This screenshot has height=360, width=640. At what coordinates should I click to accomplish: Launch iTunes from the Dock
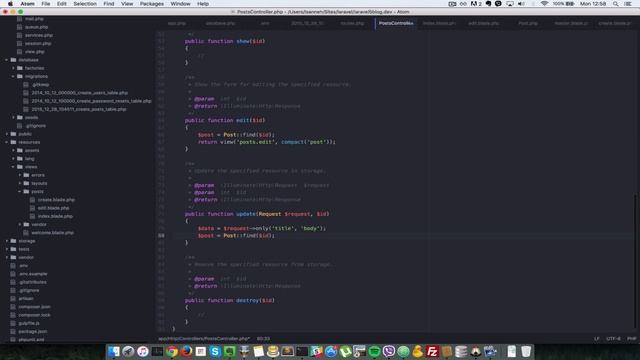[143, 351]
